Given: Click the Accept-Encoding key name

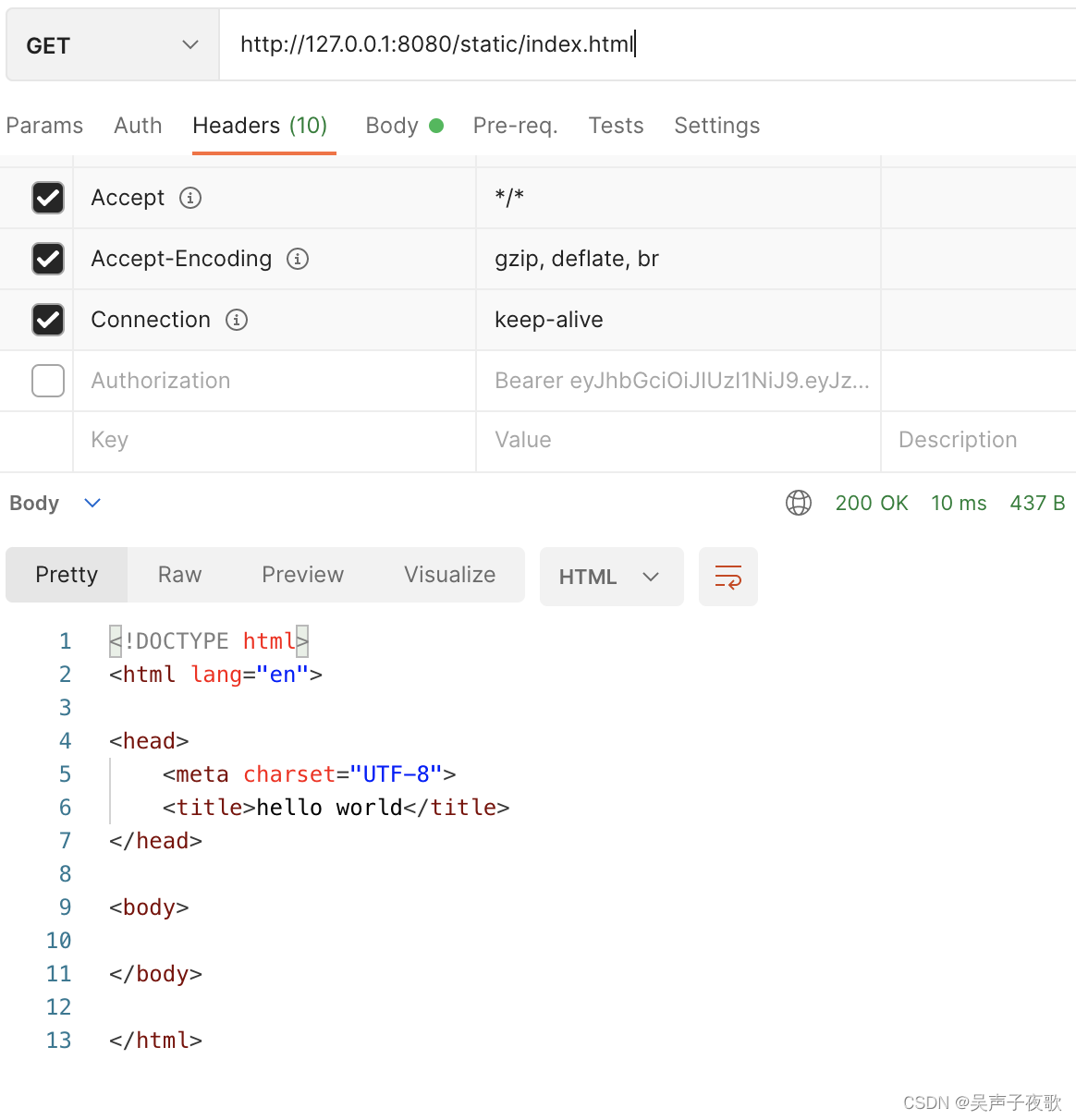Looking at the screenshot, I should coord(181,259).
